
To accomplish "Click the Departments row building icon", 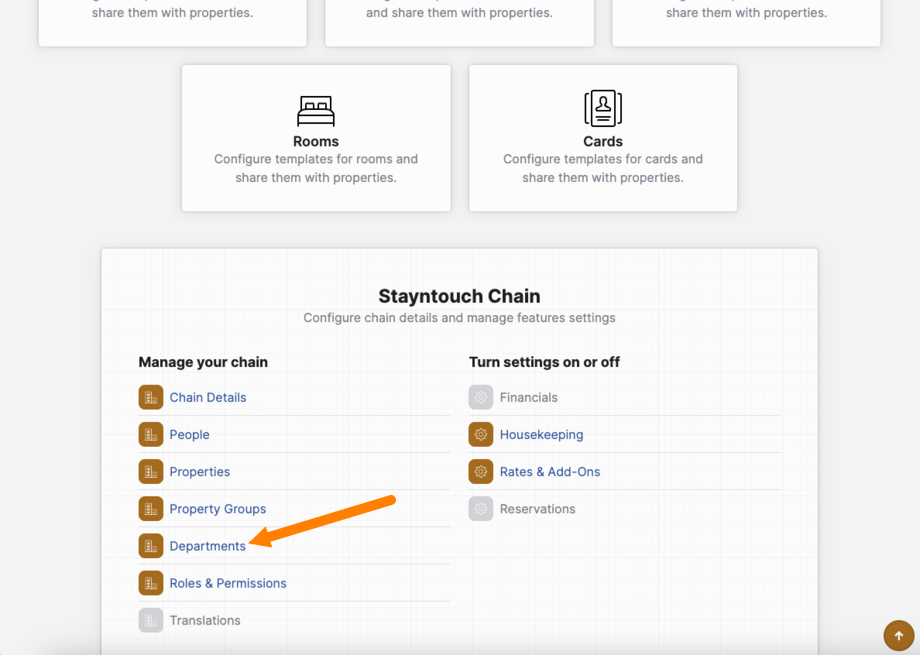I will tap(151, 546).
